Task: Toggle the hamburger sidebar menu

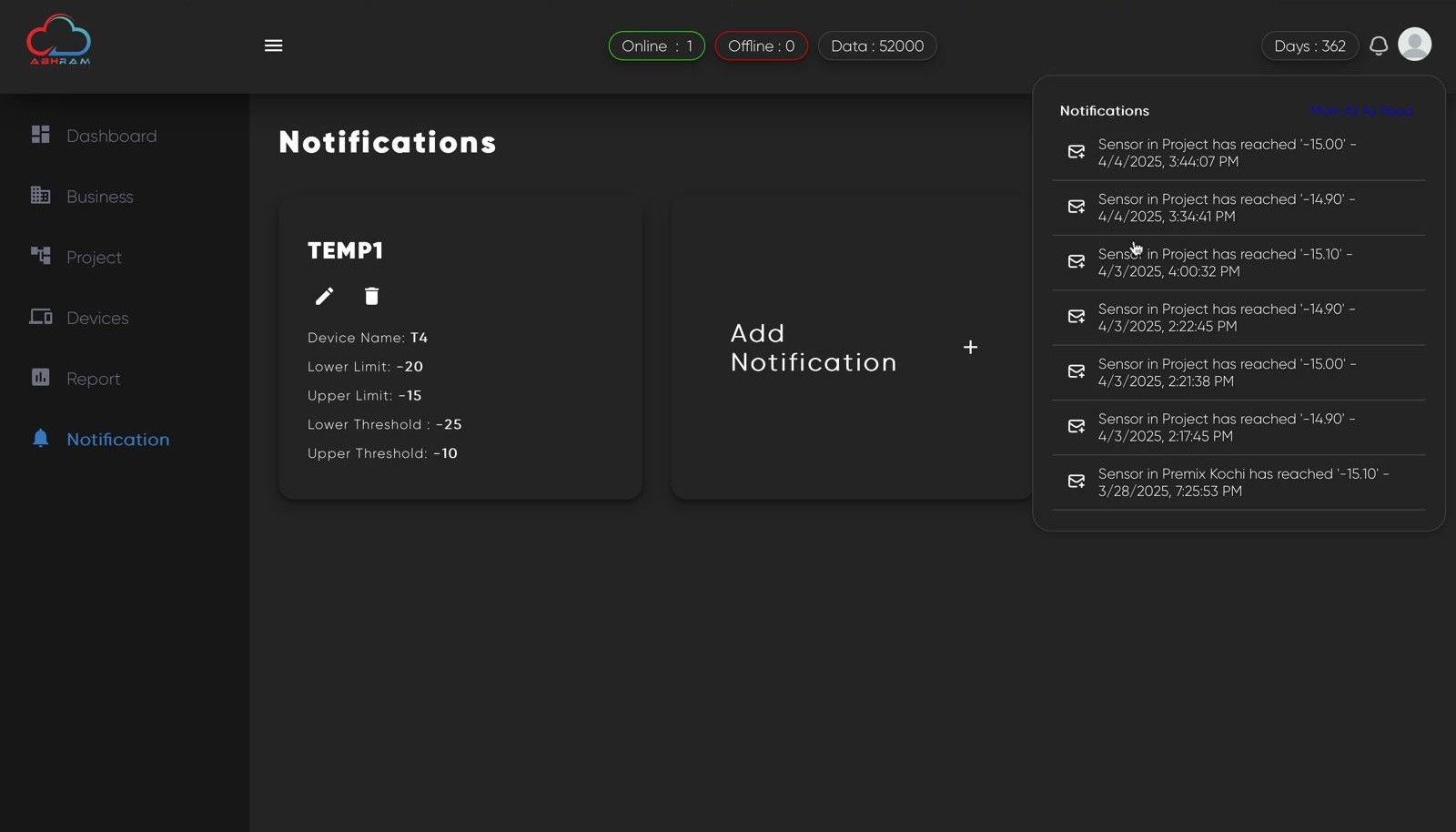Action: [x=273, y=46]
